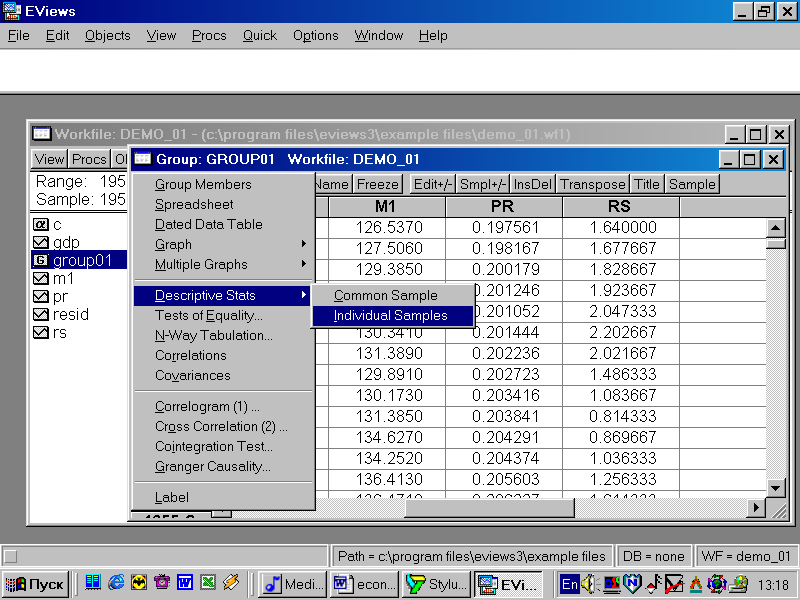This screenshot has width=800, height=600.
Task: Click the Title toolbar button
Action: (x=647, y=184)
